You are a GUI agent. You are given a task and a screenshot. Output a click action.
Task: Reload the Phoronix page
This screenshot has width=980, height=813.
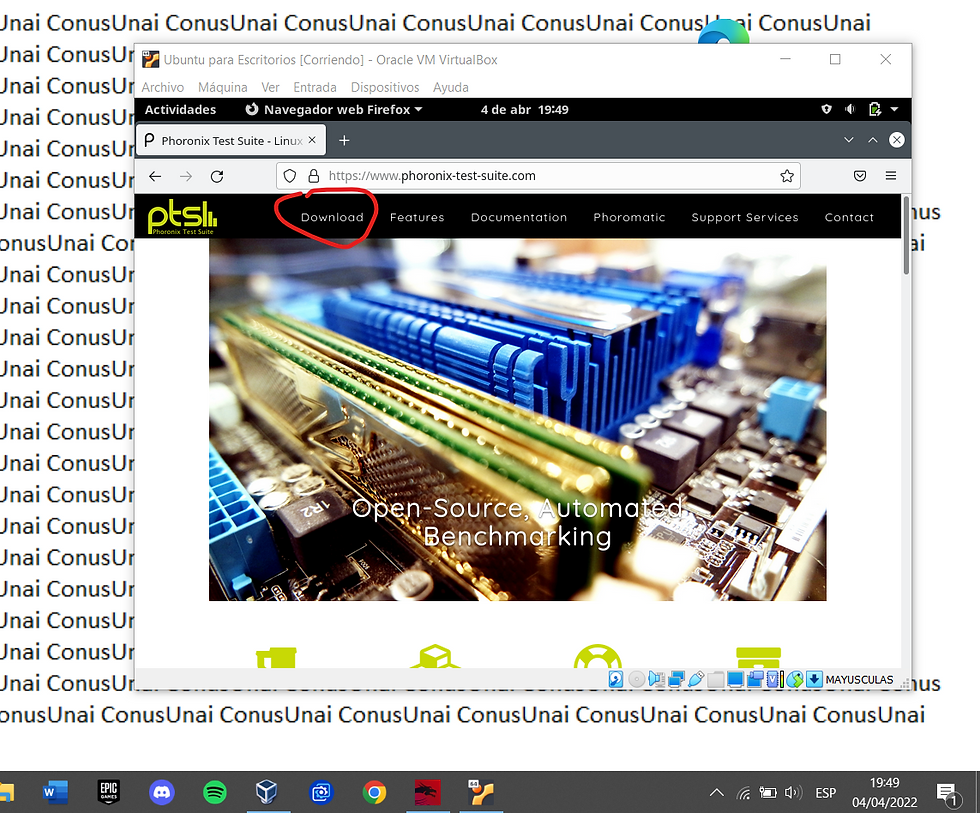(217, 176)
